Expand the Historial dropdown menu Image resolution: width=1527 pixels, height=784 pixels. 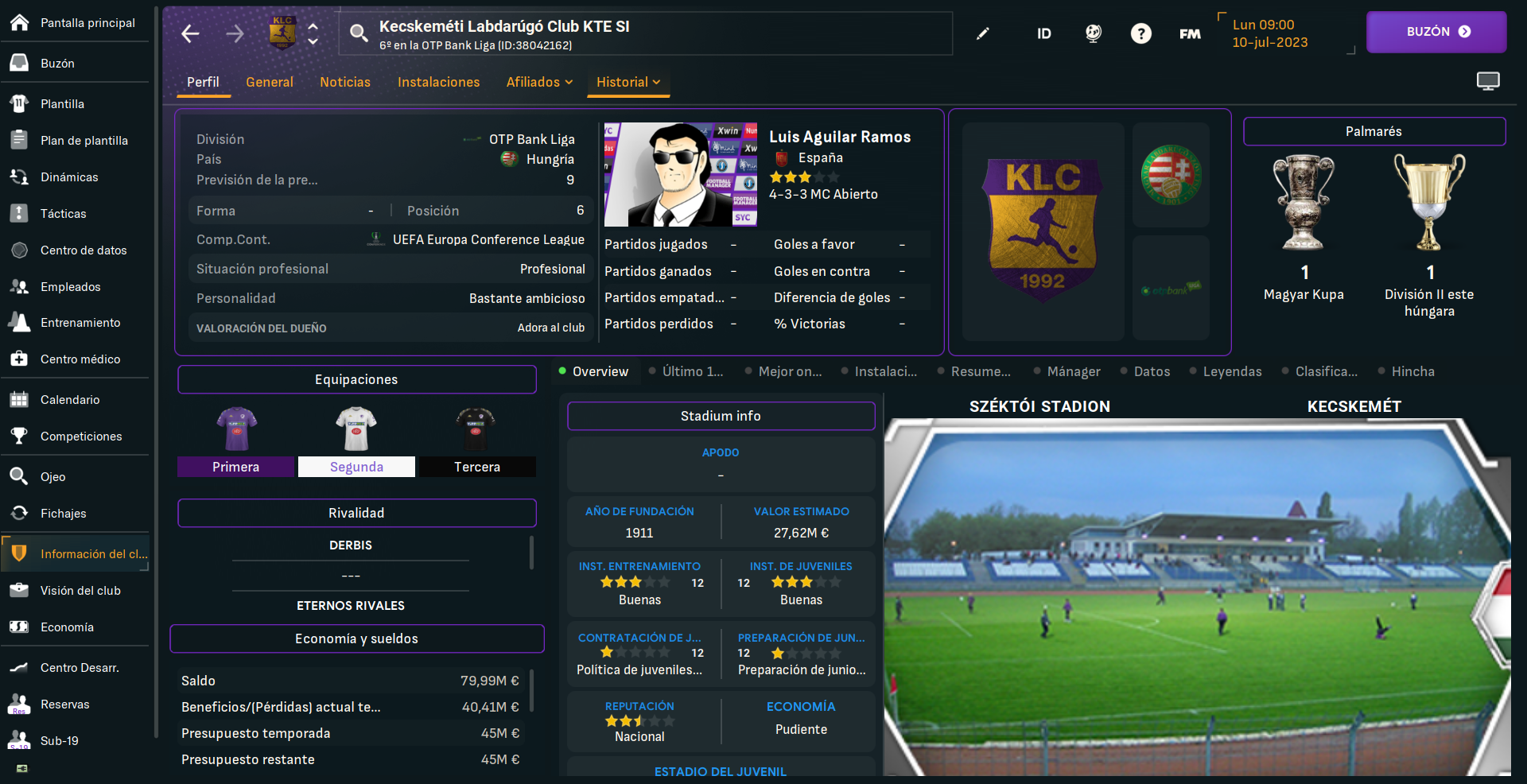coord(628,82)
